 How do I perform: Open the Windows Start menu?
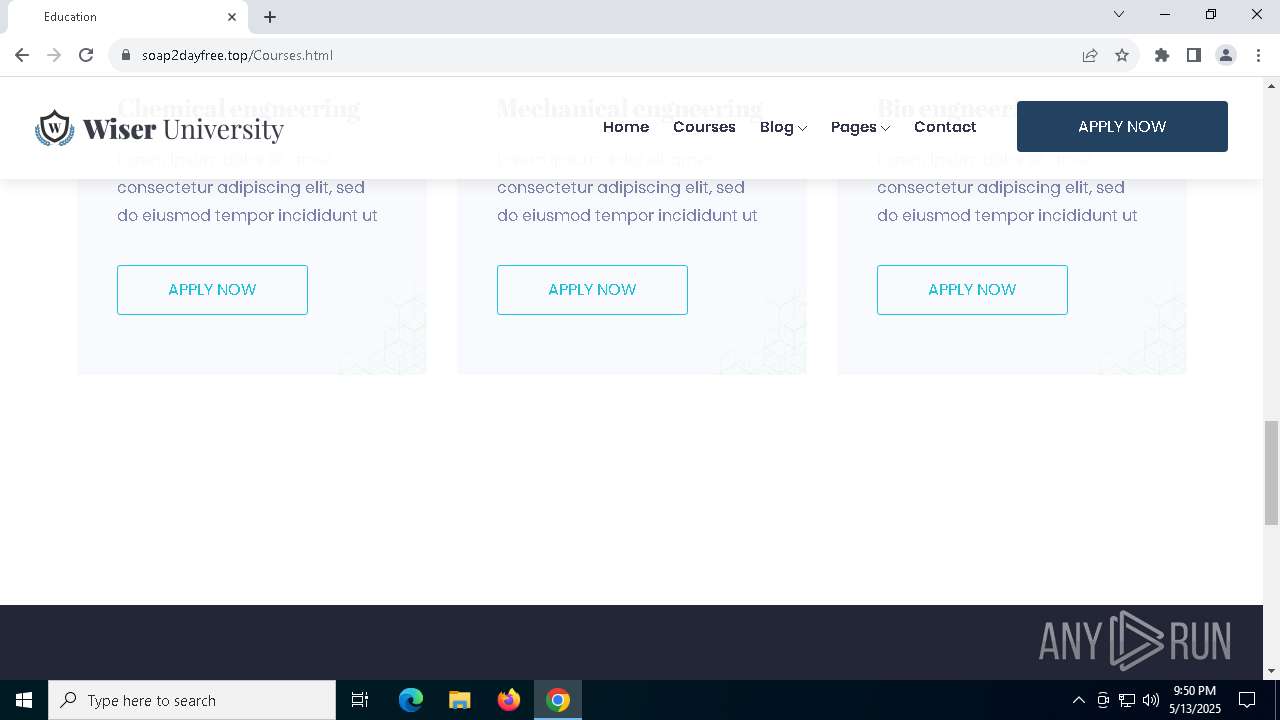tap(24, 700)
